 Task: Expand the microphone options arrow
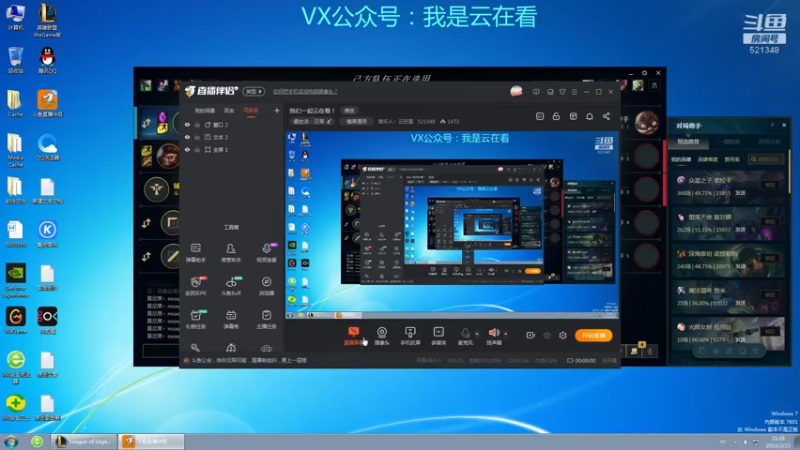point(477,334)
